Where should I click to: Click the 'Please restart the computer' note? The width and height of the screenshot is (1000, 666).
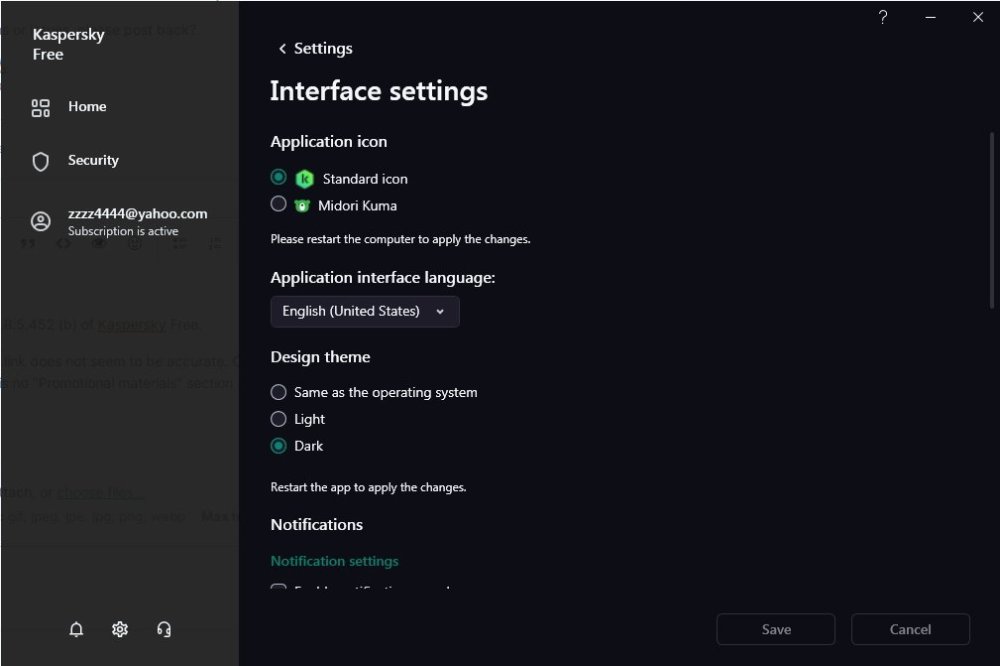tap(401, 239)
